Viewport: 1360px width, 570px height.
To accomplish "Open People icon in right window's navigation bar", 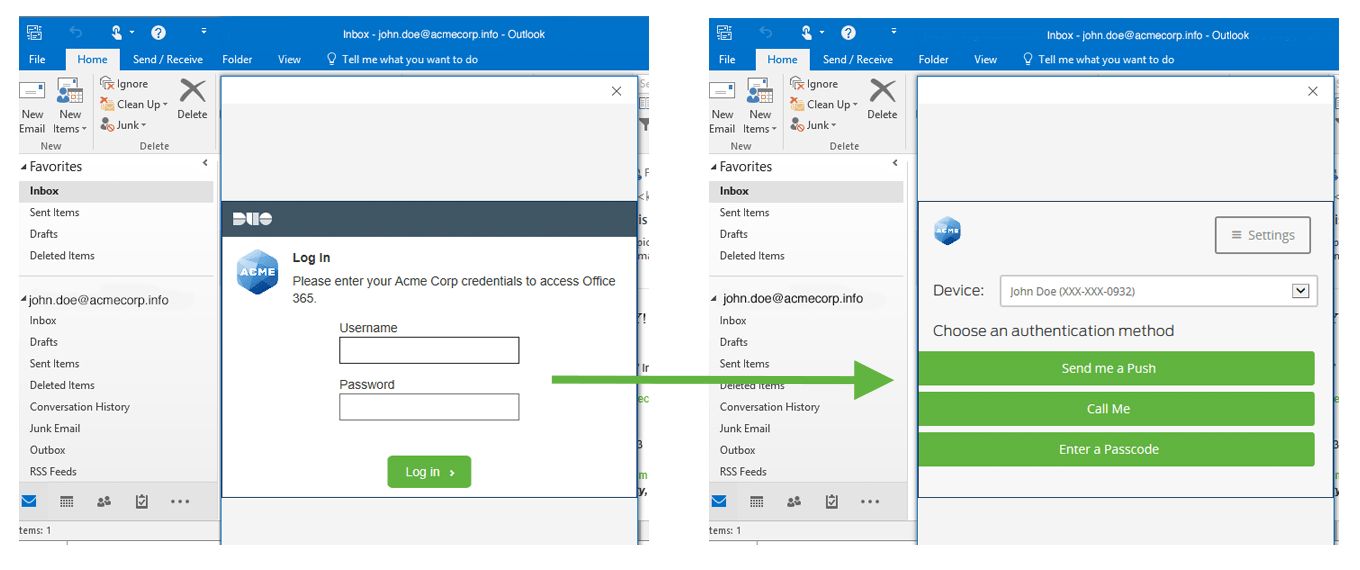I will tap(794, 501).
